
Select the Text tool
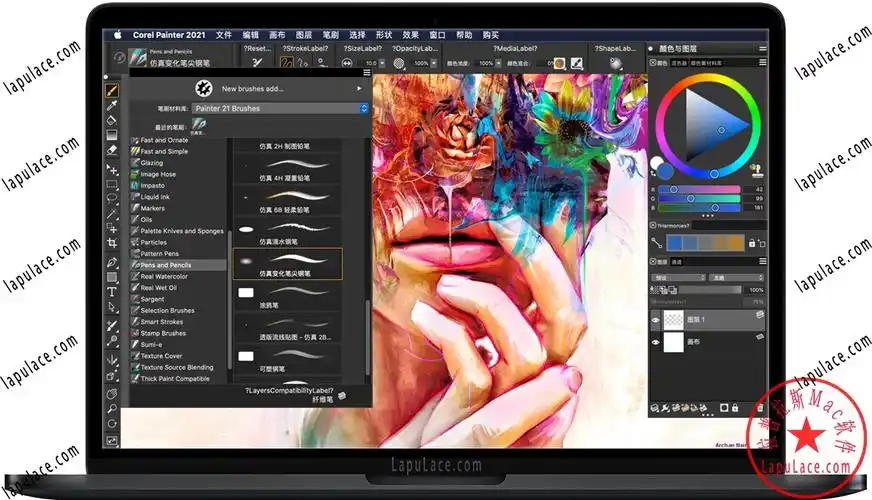[112, 292]
